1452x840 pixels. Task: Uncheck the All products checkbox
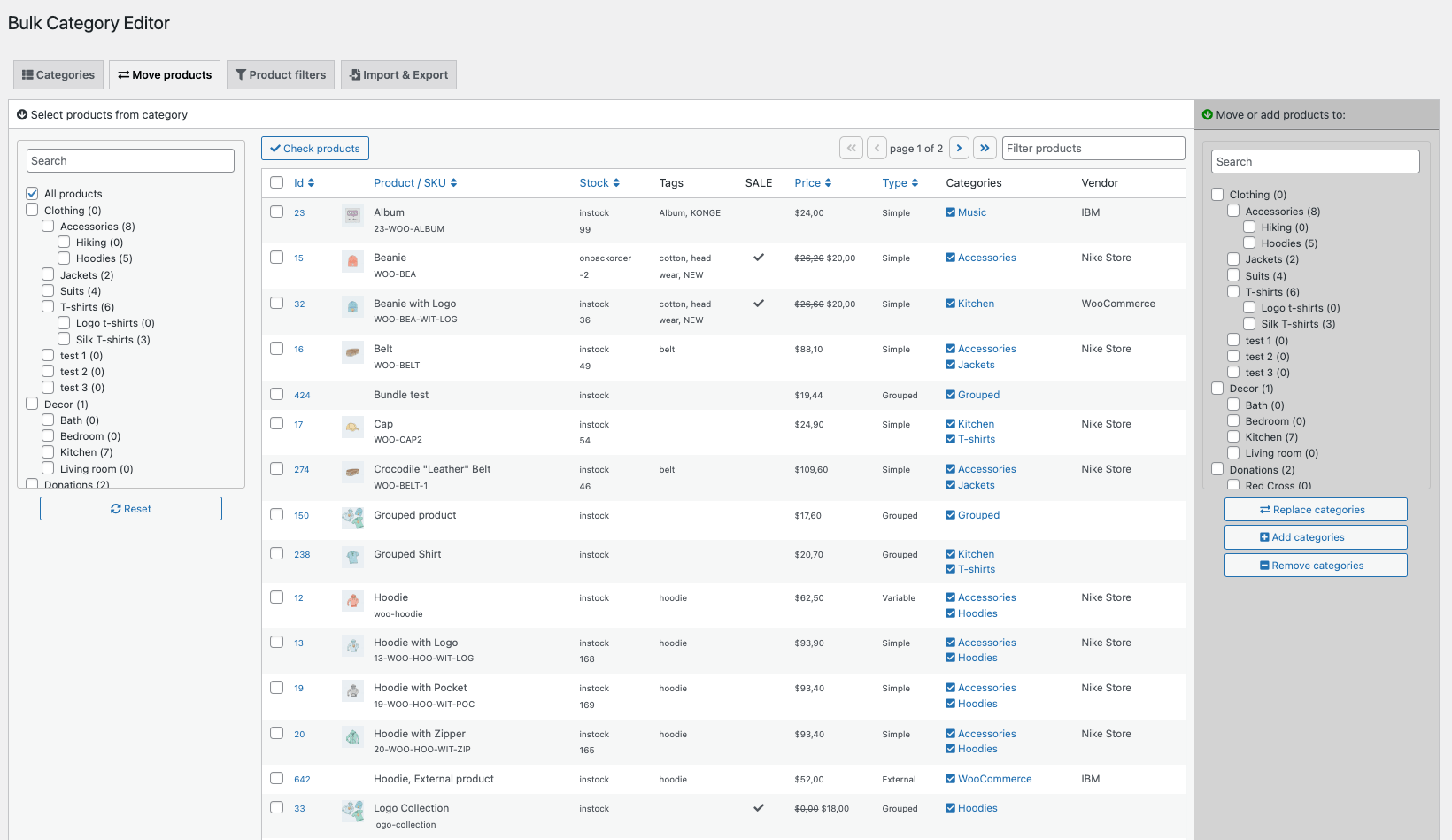coord(32,193)
